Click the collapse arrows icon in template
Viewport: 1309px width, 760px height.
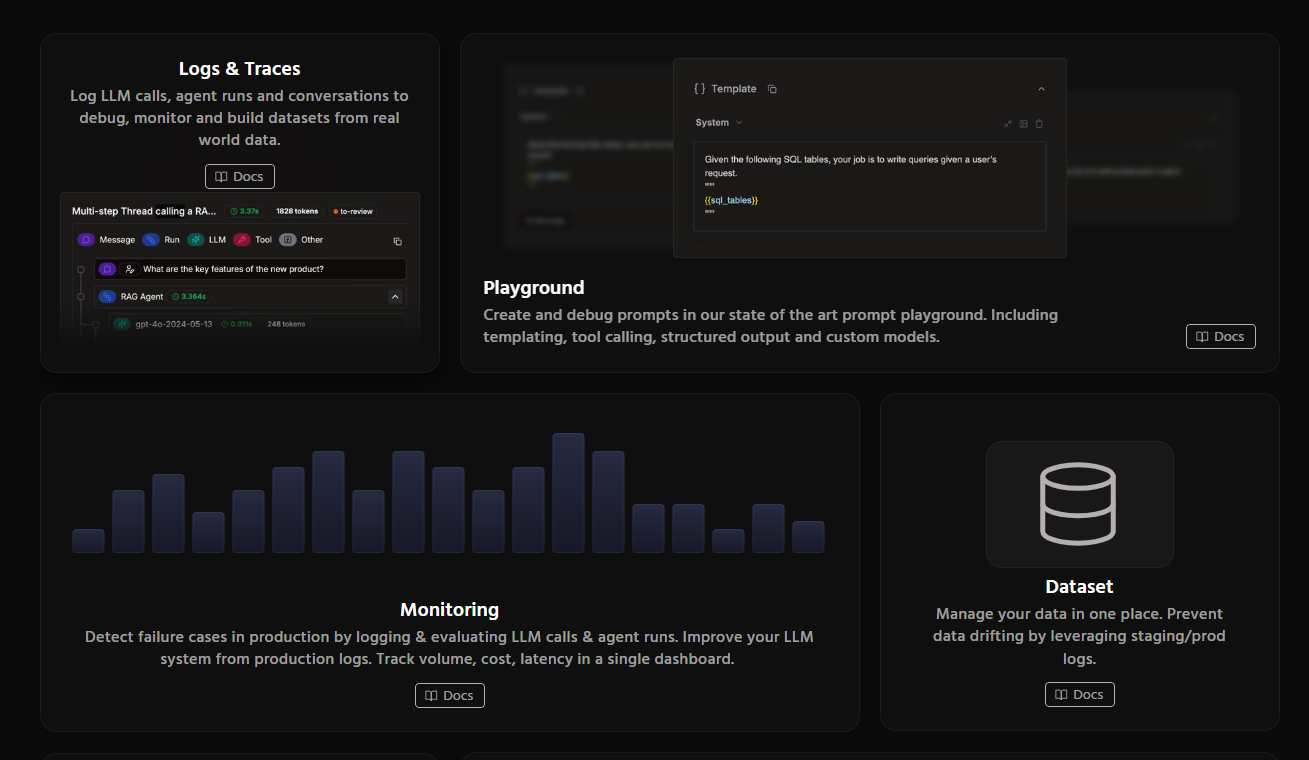coord(1008,123)
